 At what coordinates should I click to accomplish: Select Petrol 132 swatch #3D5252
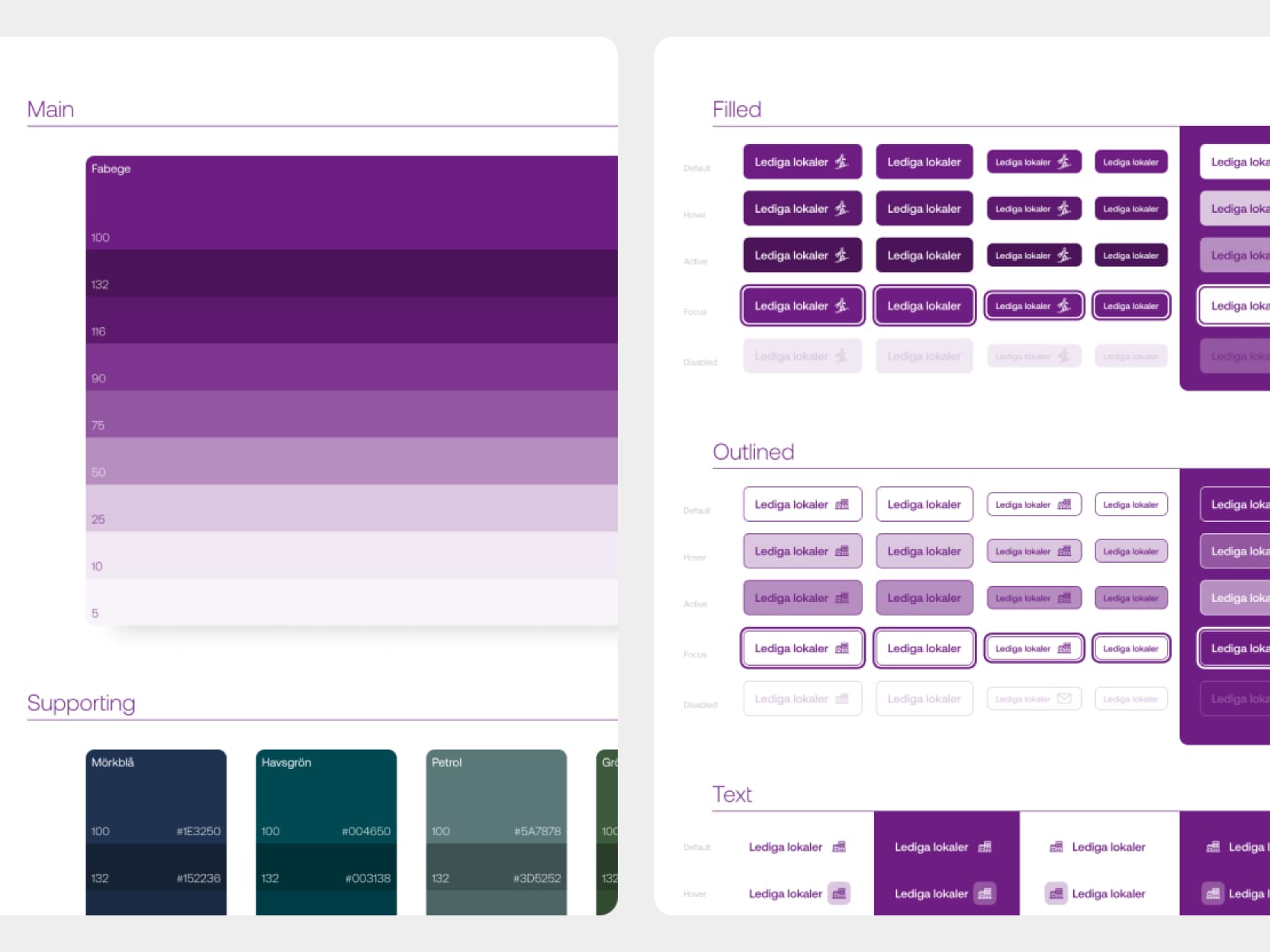pyautogui.click(x=497, y=867)
